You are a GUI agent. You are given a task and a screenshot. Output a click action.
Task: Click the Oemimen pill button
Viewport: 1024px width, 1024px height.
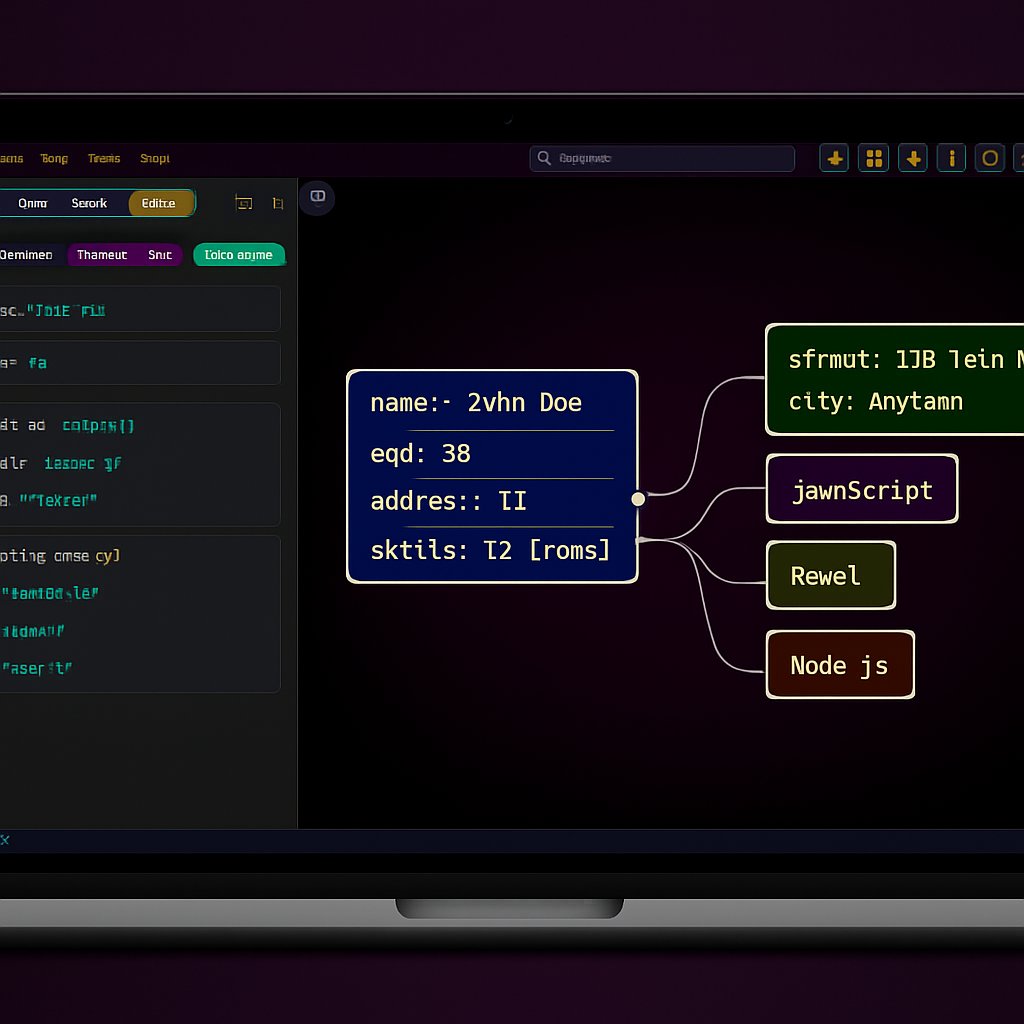tap(26, 255)
